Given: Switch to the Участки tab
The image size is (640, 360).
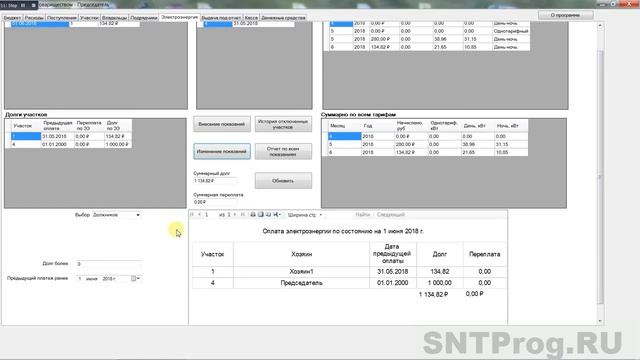Looking at the screenshot, I should 89,18.
